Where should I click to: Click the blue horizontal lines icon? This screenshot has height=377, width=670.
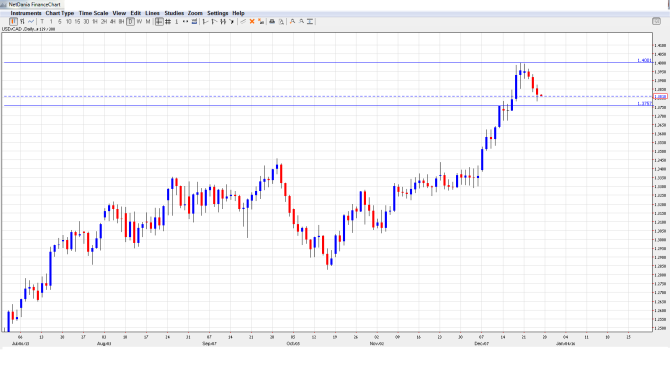point(194,21)
